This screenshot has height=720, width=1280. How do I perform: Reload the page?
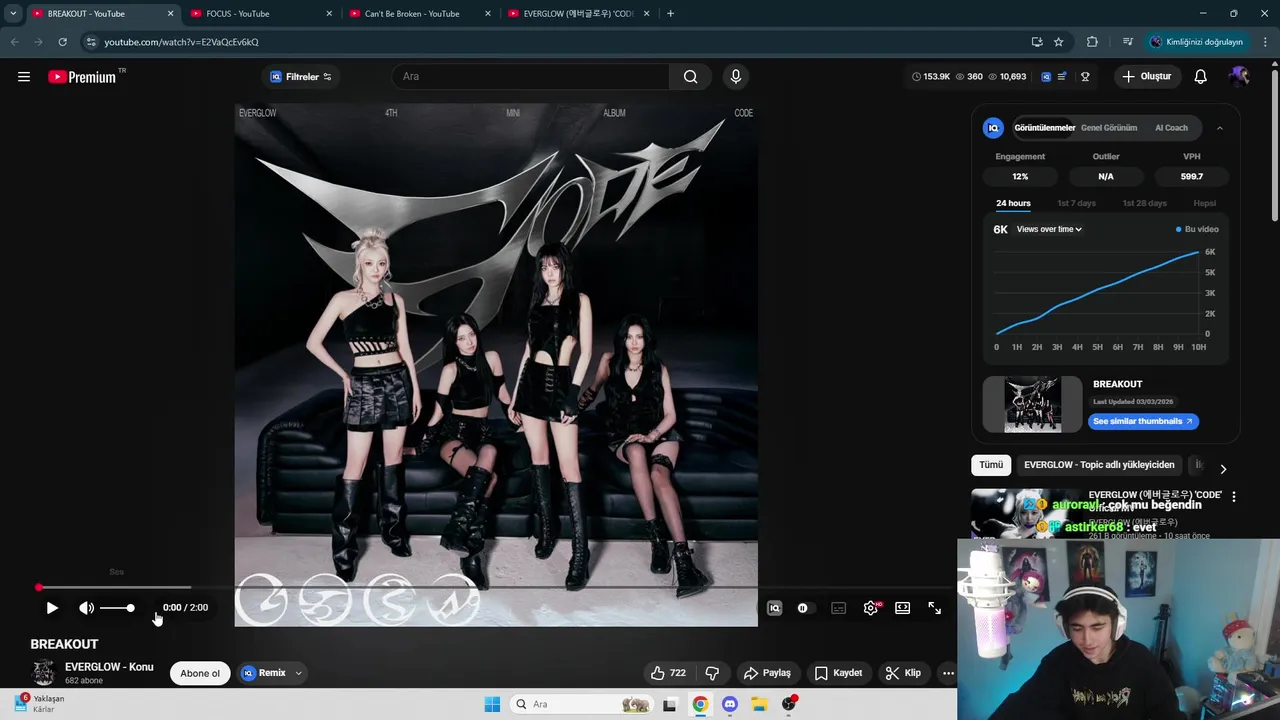point(62,42)
